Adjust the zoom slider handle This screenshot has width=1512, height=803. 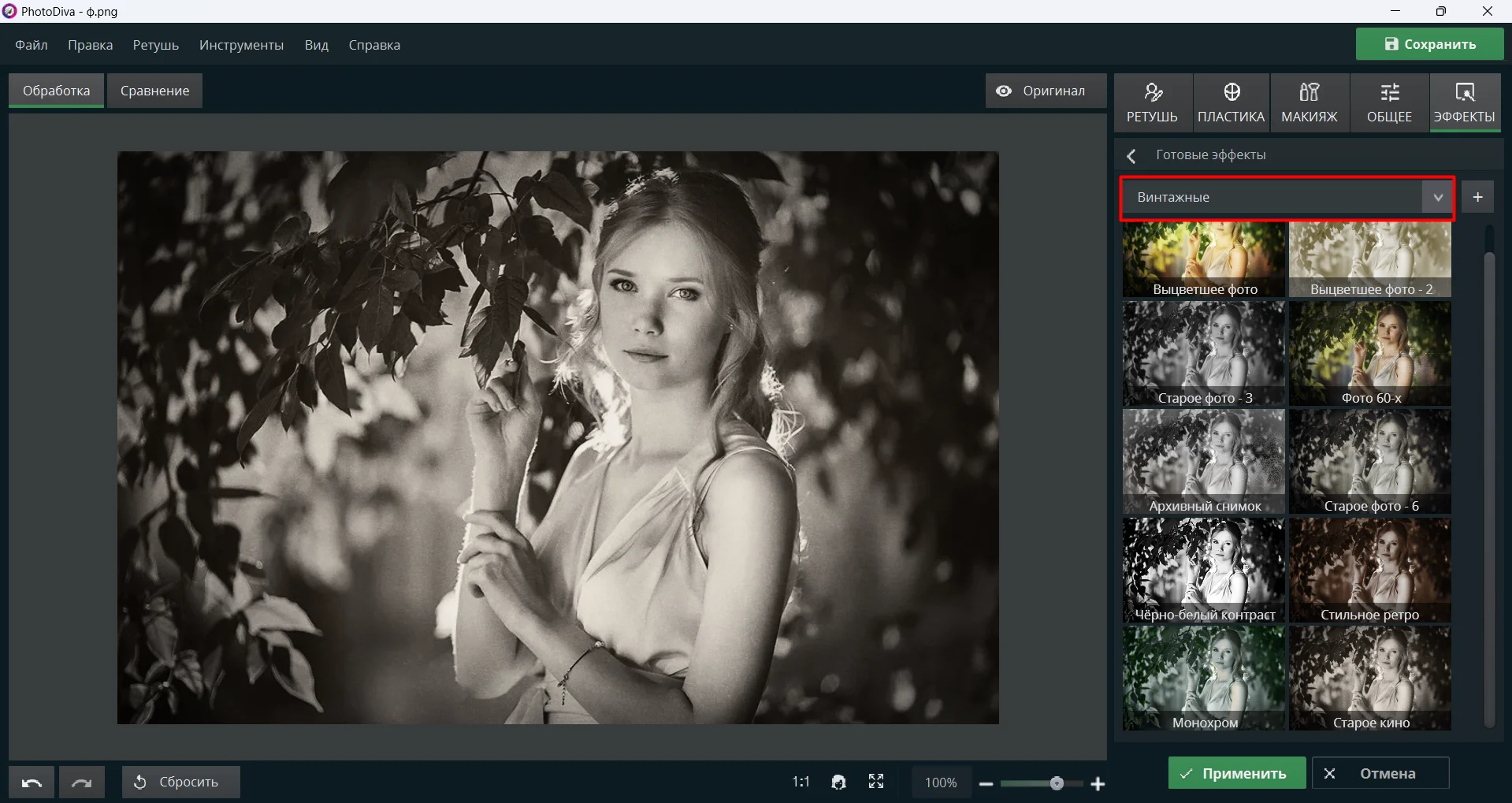tap(1057, 783)
